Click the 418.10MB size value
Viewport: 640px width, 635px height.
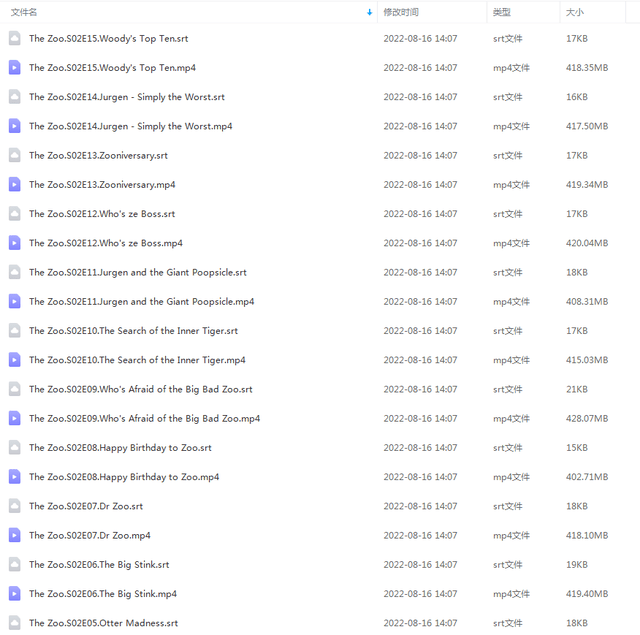587,535
